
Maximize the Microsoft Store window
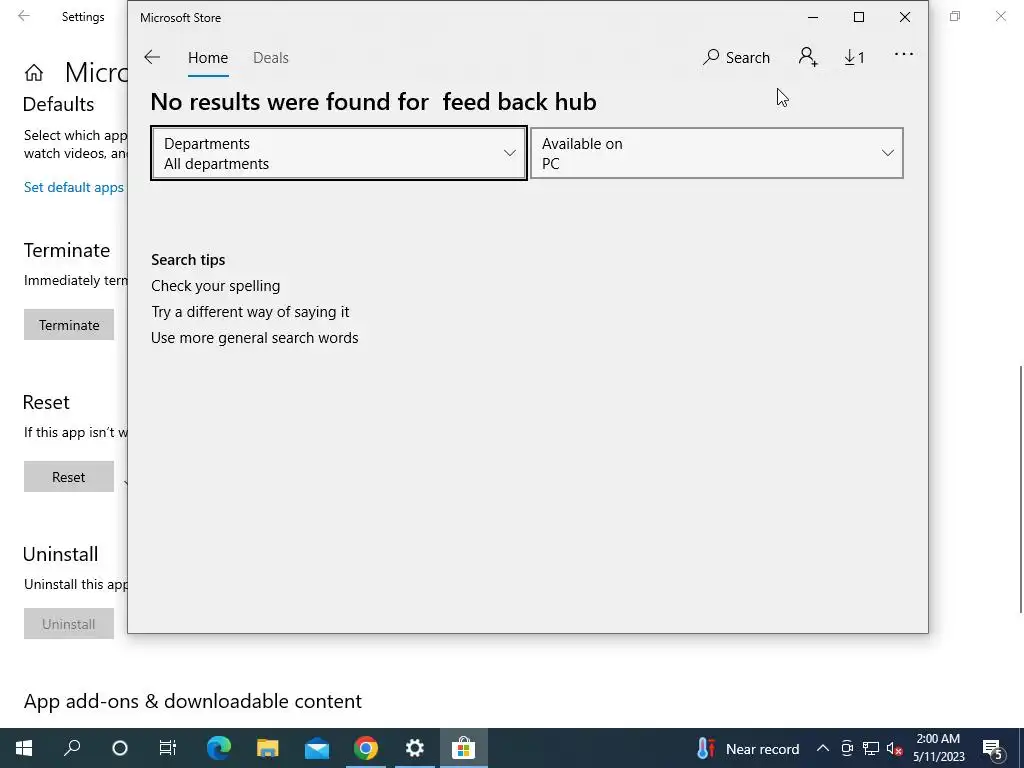click(859, 18)
